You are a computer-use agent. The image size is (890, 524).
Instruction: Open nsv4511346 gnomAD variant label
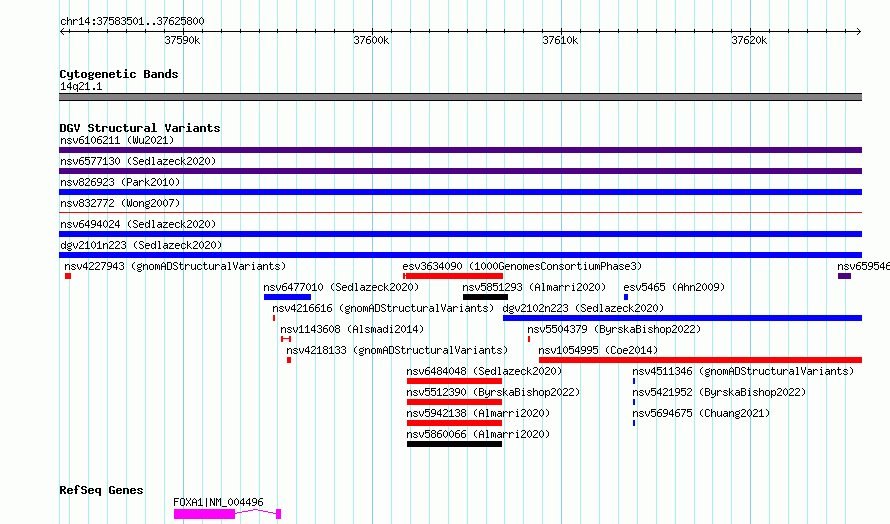[743, 371]
